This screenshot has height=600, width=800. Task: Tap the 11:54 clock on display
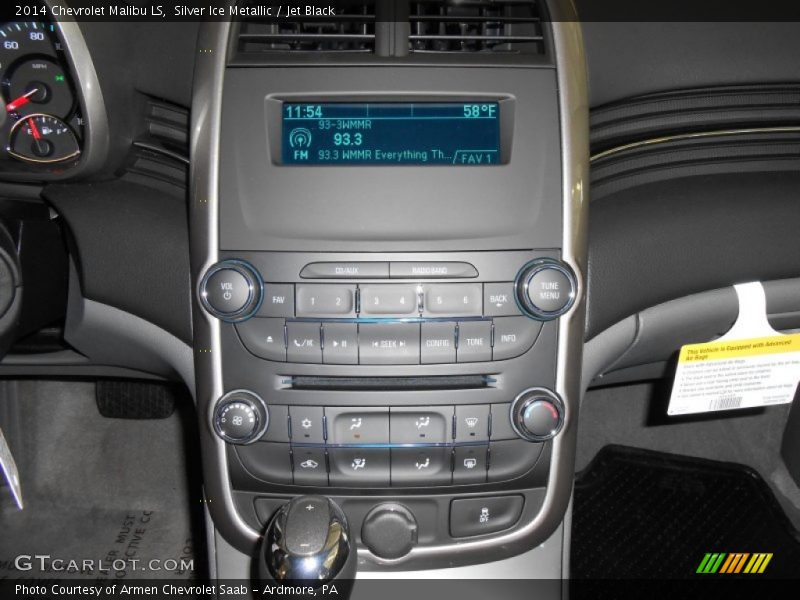point(304,111)
